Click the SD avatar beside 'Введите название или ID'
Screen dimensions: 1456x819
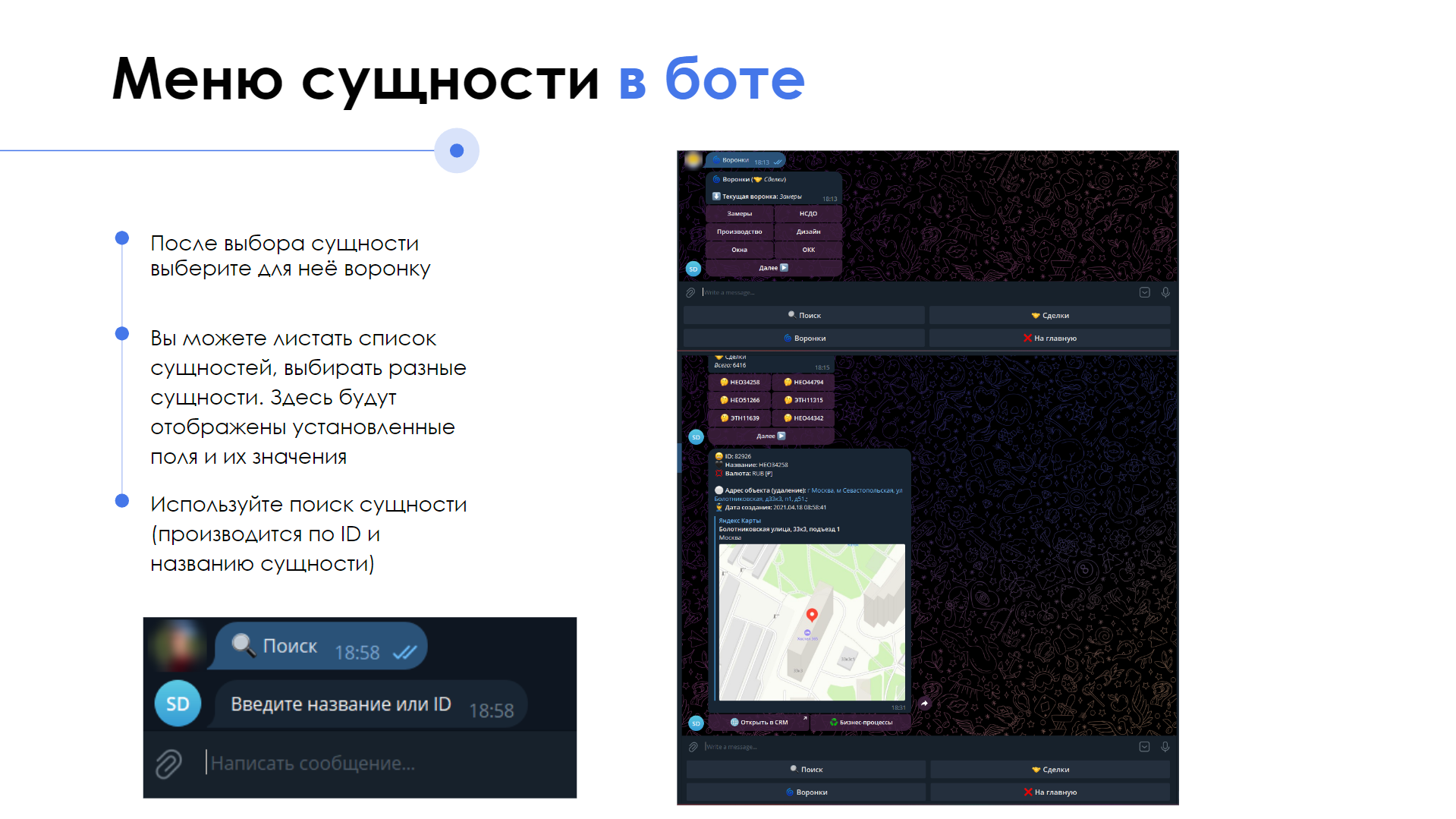click(178, 704)
